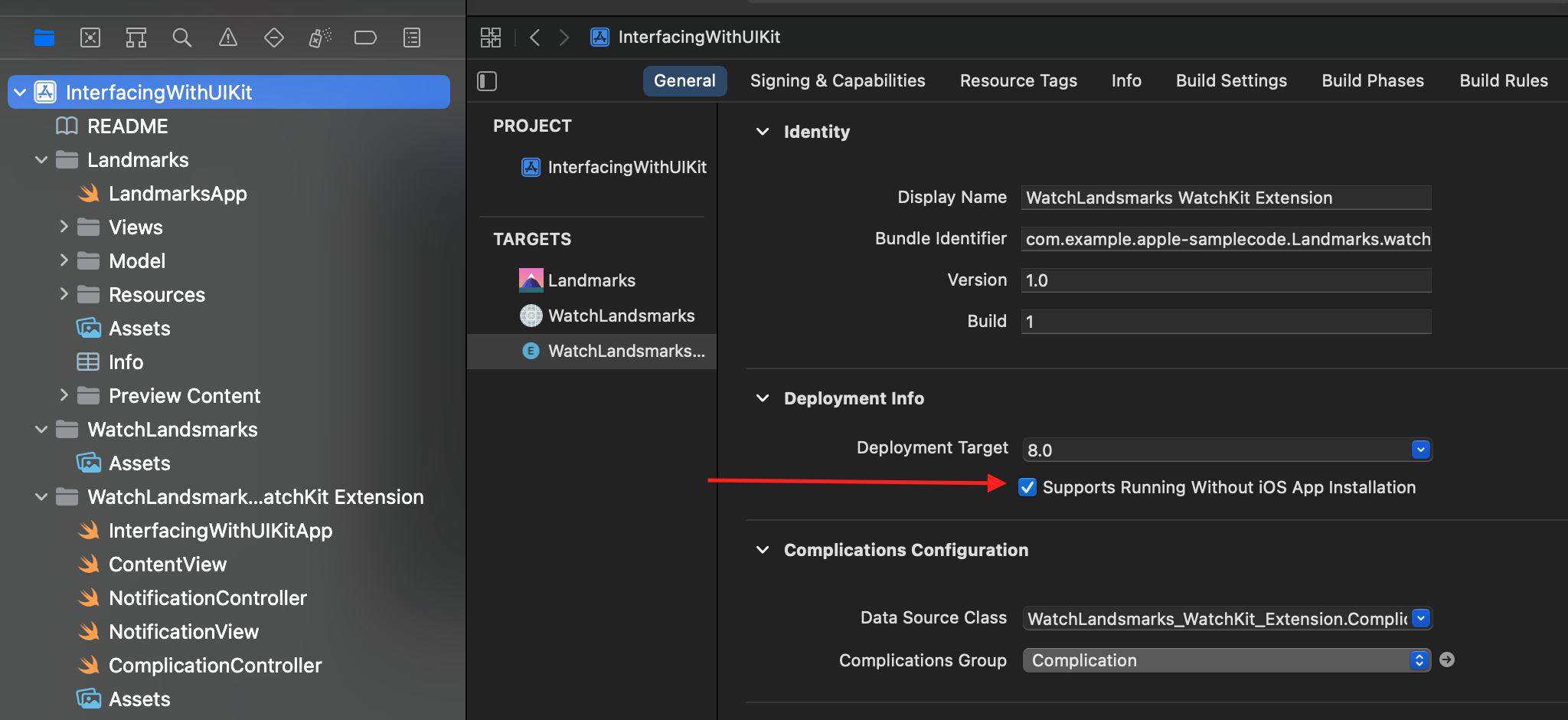Select the WatchLandsmarks extension target
The width and height of the screenshot is (1568, 720).
[x=592, y=351]
